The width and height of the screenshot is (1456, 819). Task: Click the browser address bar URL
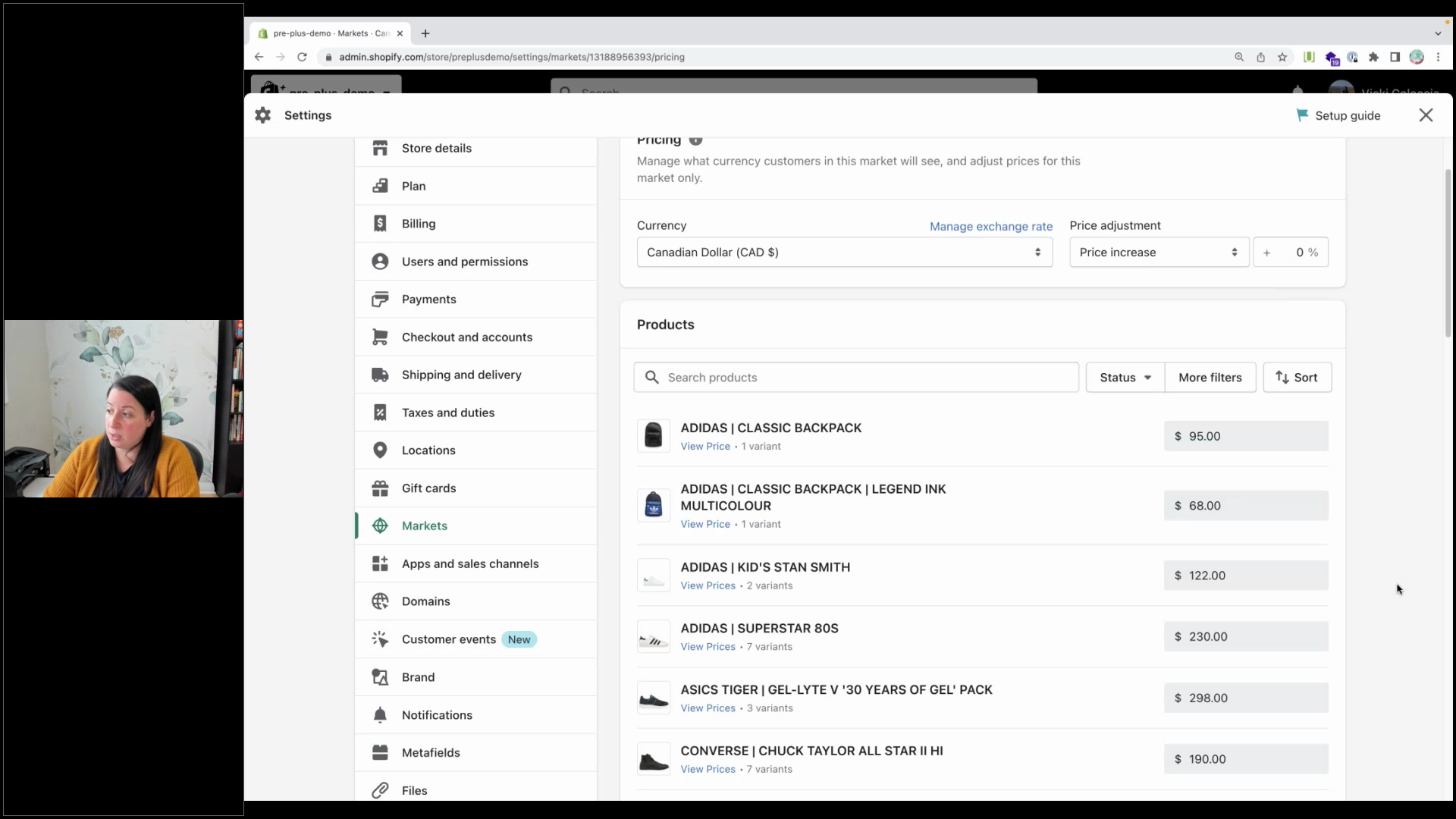coord(512,57)
